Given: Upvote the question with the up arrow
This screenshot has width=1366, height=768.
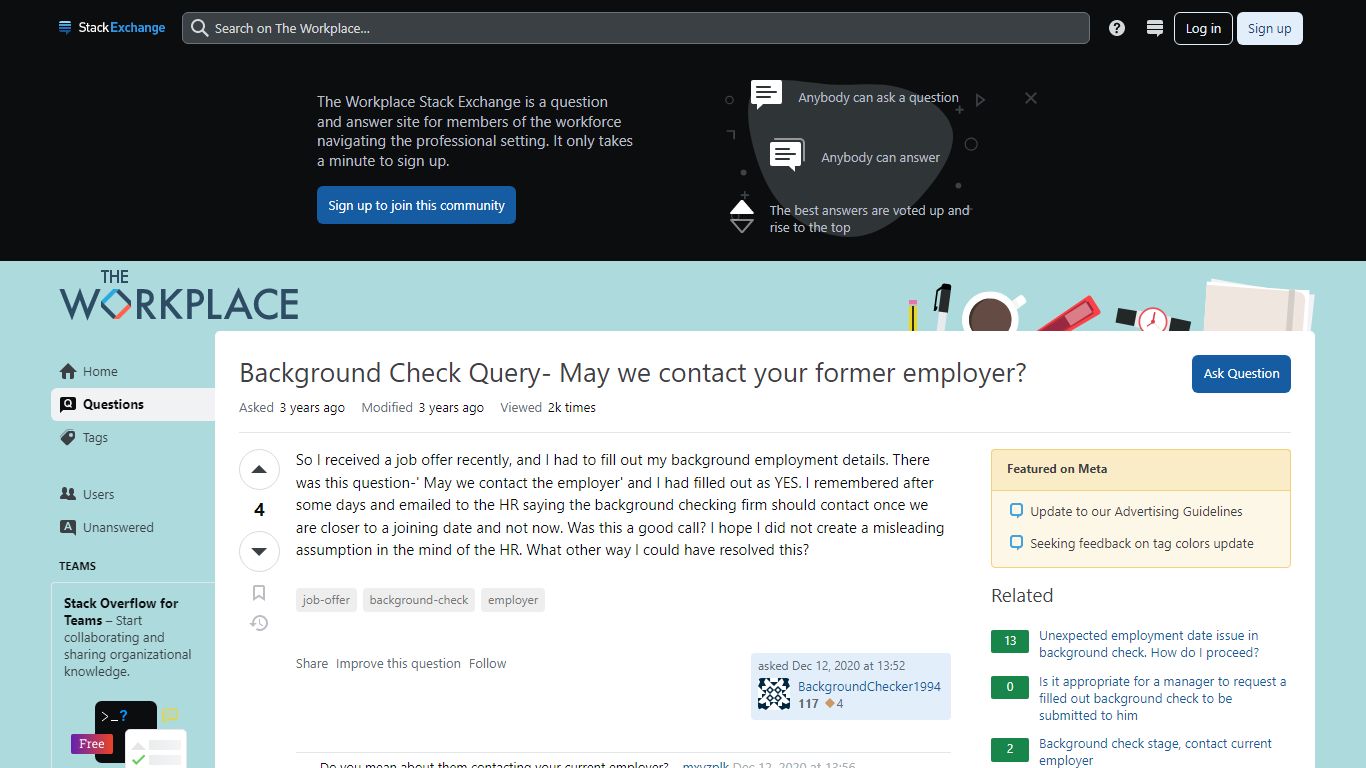Looking at the screenshot, I should [259, 469].
